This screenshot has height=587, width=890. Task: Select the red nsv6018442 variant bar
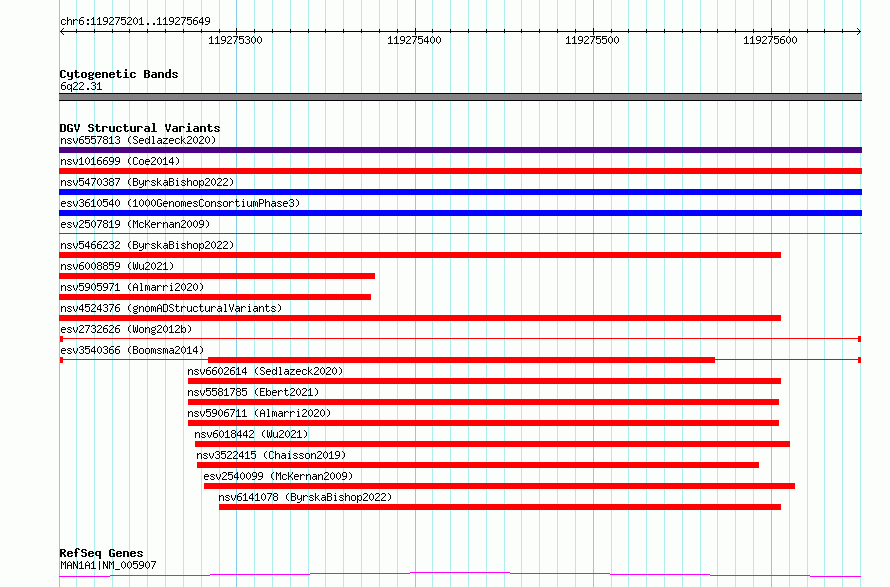(x=492, y=444)
